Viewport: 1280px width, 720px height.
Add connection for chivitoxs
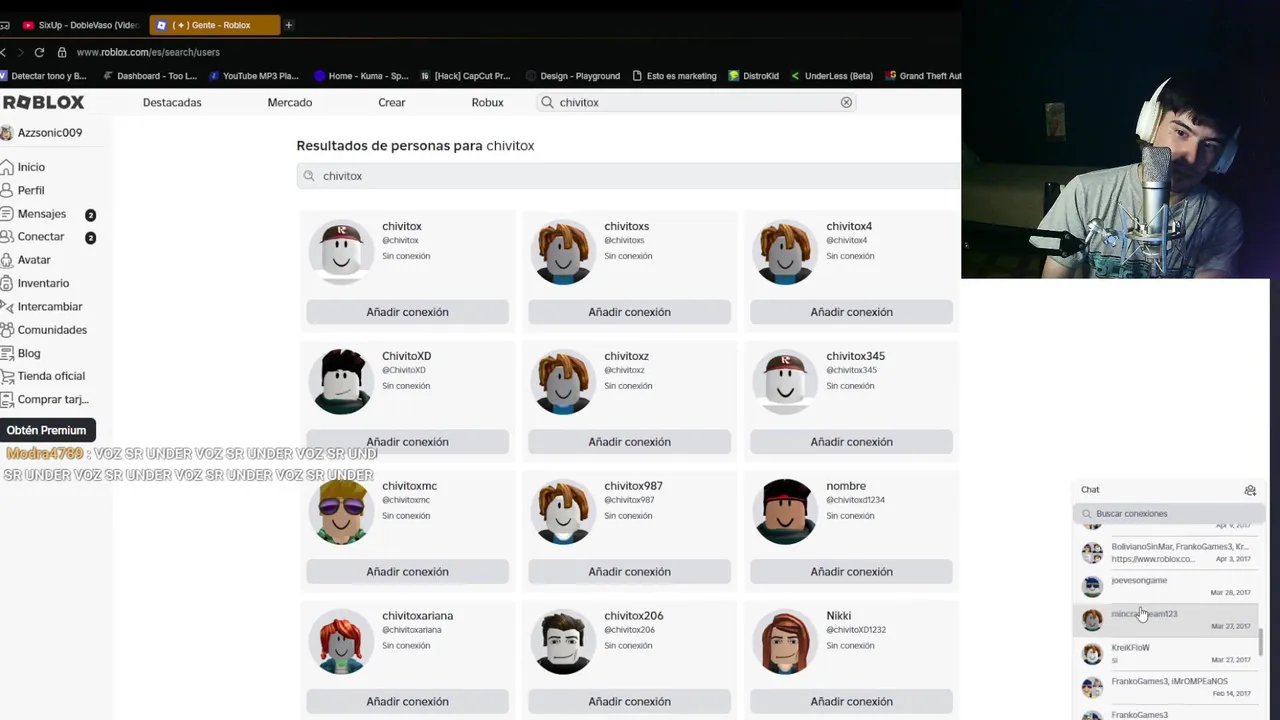point(629,312)
